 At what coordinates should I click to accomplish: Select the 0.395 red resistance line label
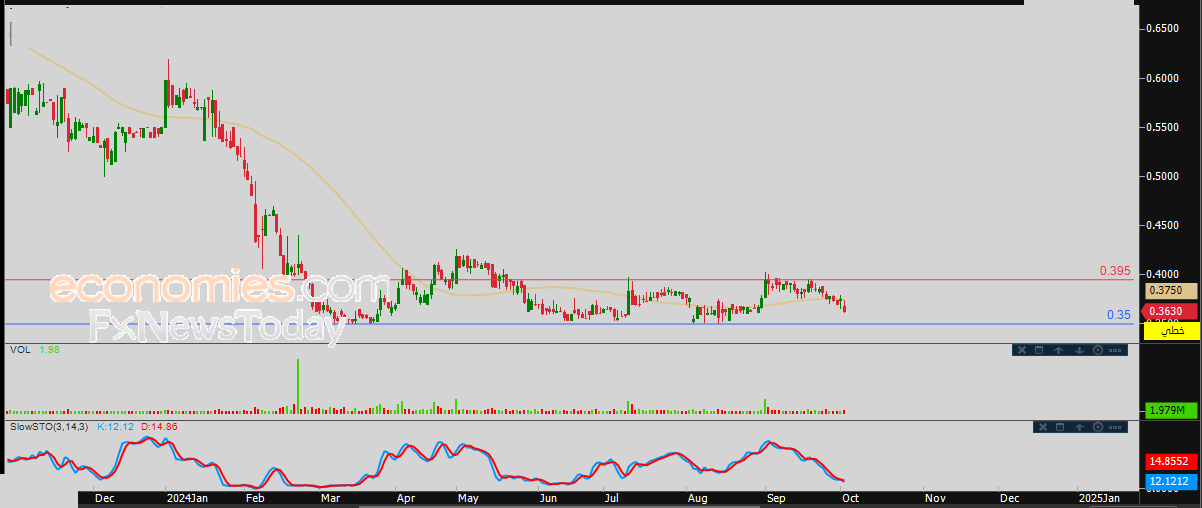pos(1115,271)
